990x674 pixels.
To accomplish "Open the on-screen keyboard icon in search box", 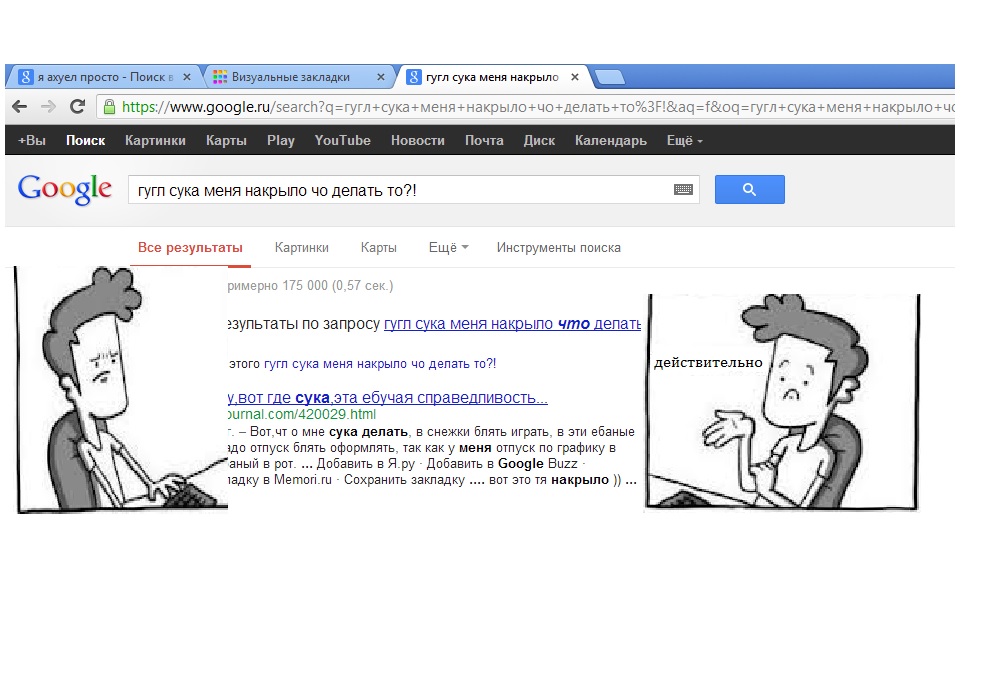I will click(x=683, y=189).
